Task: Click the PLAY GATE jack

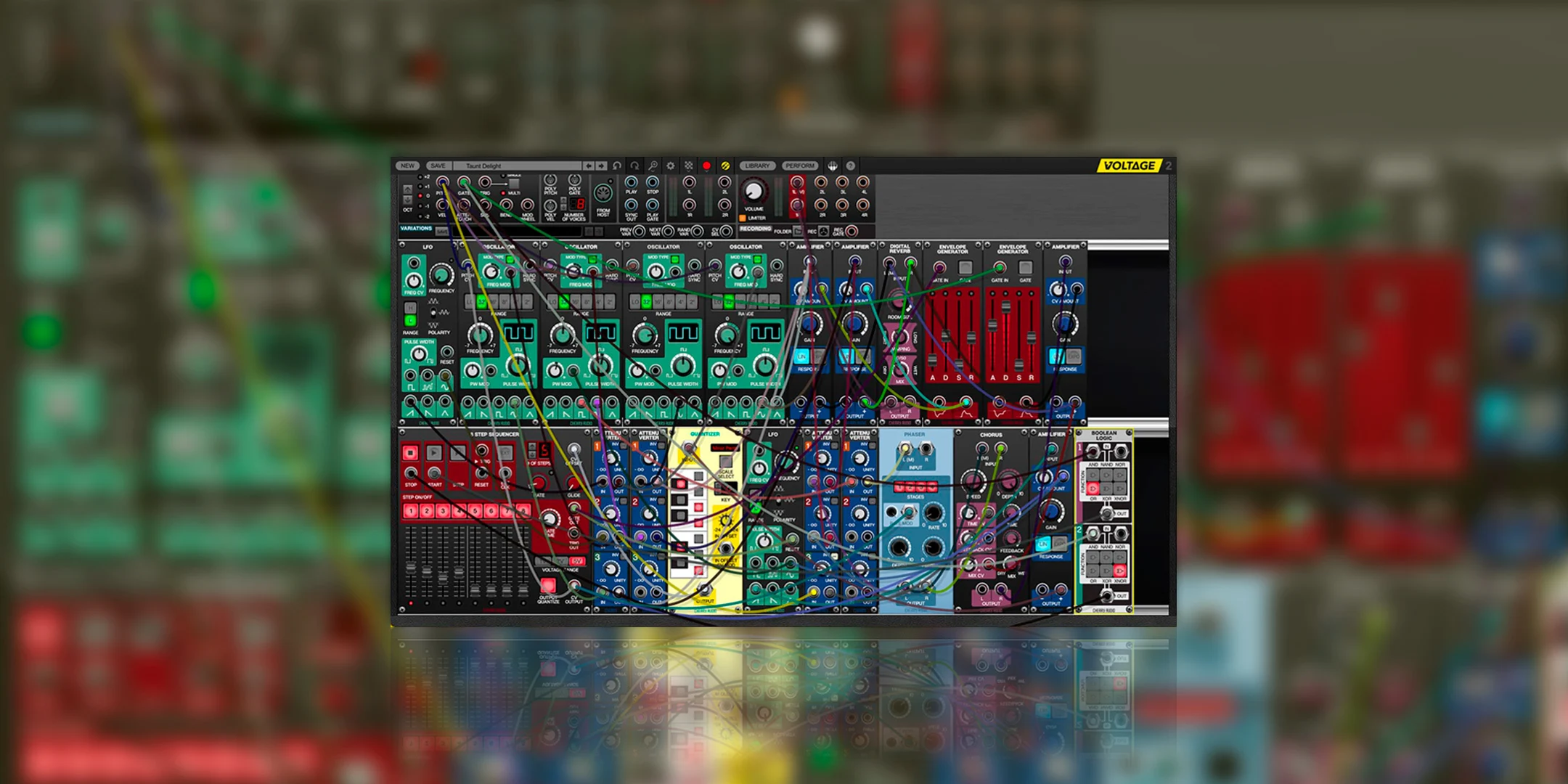Action: pos(652,205)
